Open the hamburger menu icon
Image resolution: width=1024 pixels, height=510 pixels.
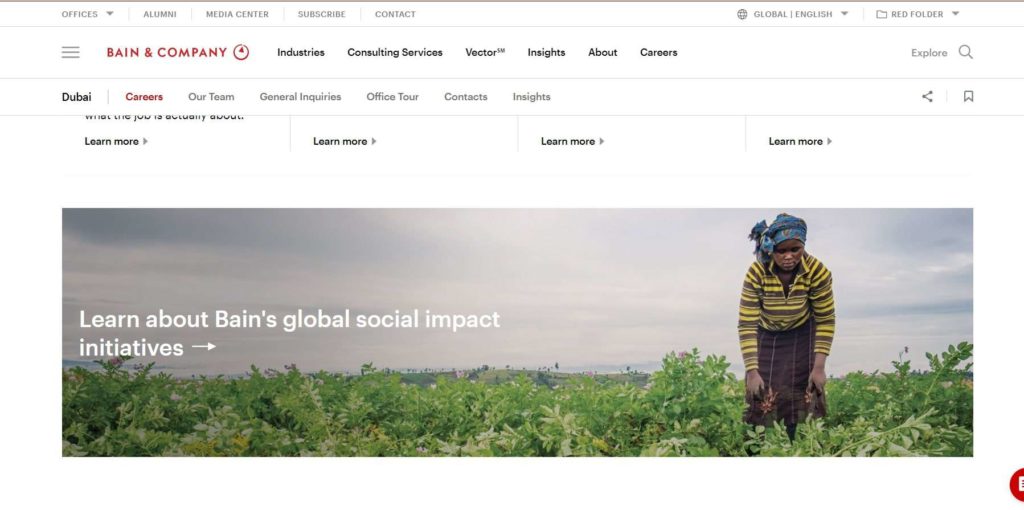[x=71, y=52]
